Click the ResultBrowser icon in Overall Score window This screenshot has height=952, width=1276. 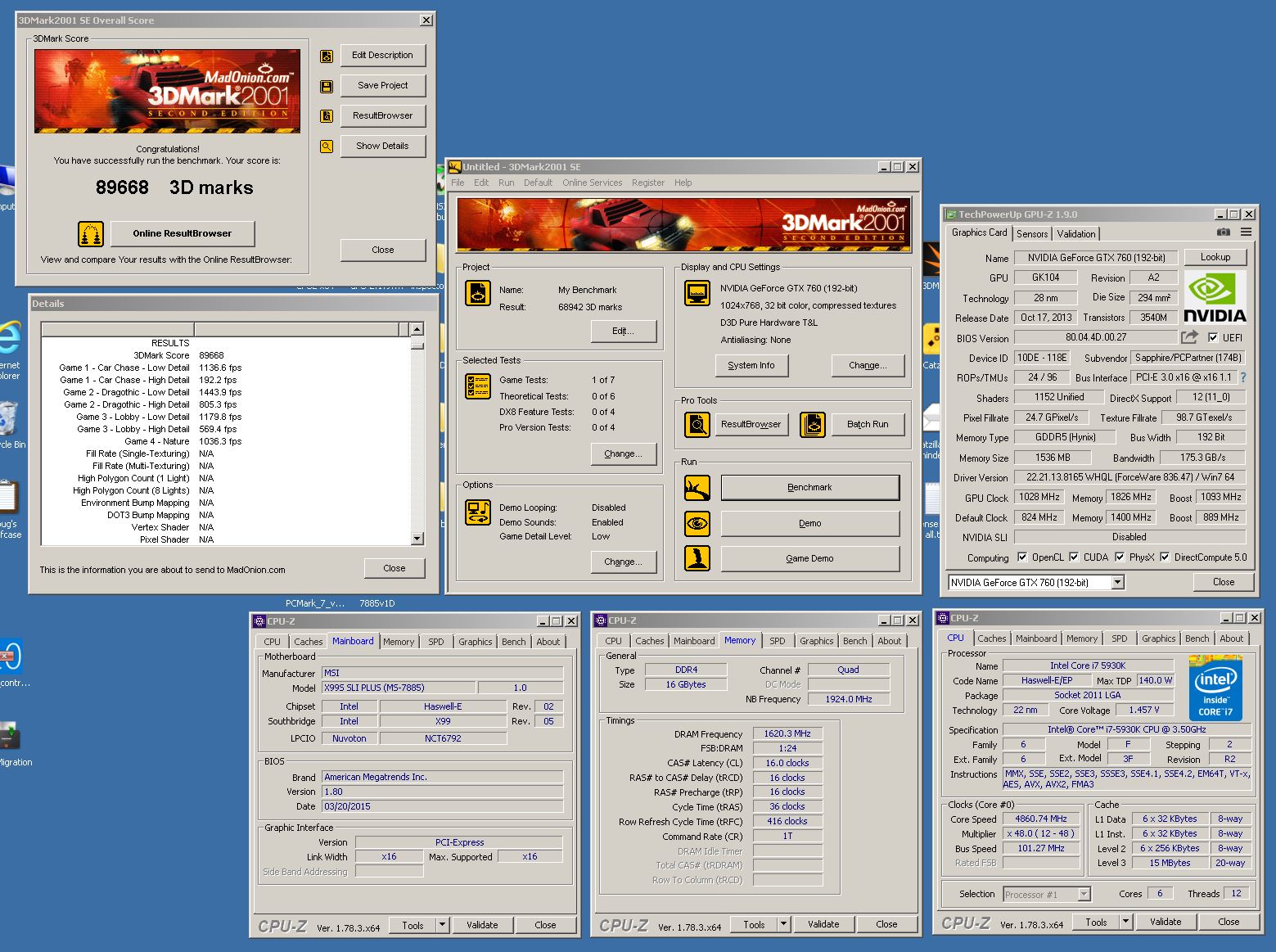click(x=327, y=116)
